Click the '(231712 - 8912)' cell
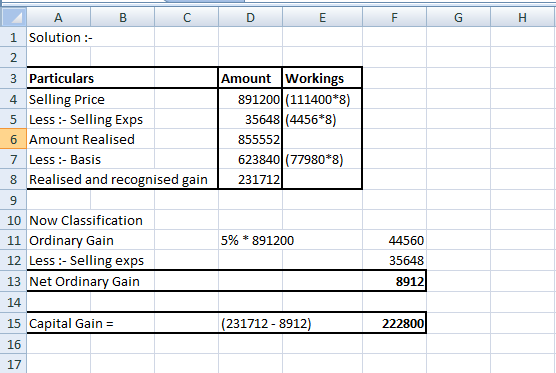This screenshot has height=373, width=556. [266, 323]
